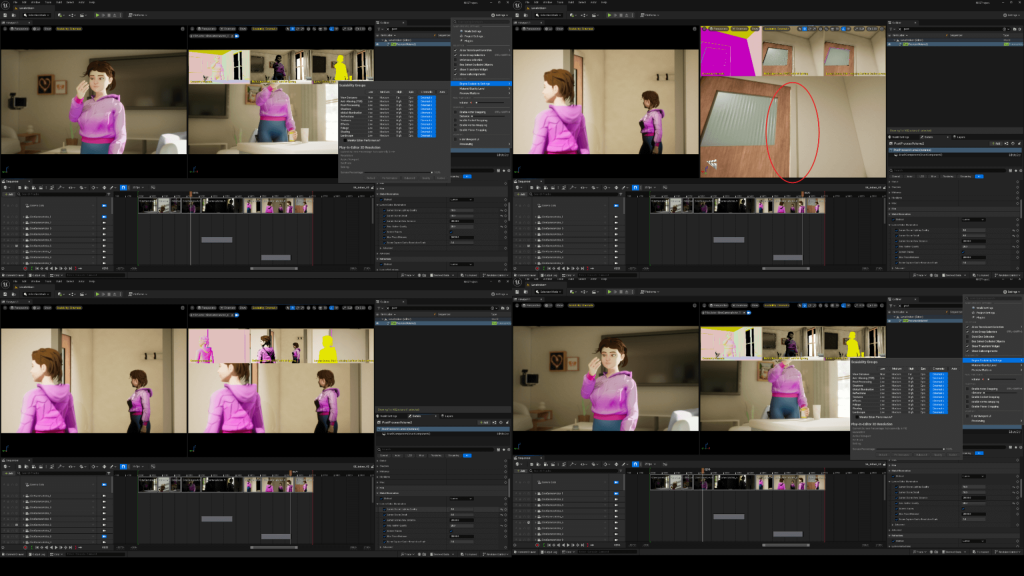Lock Camera Cuts camera in top-left window

pos(104,205)
